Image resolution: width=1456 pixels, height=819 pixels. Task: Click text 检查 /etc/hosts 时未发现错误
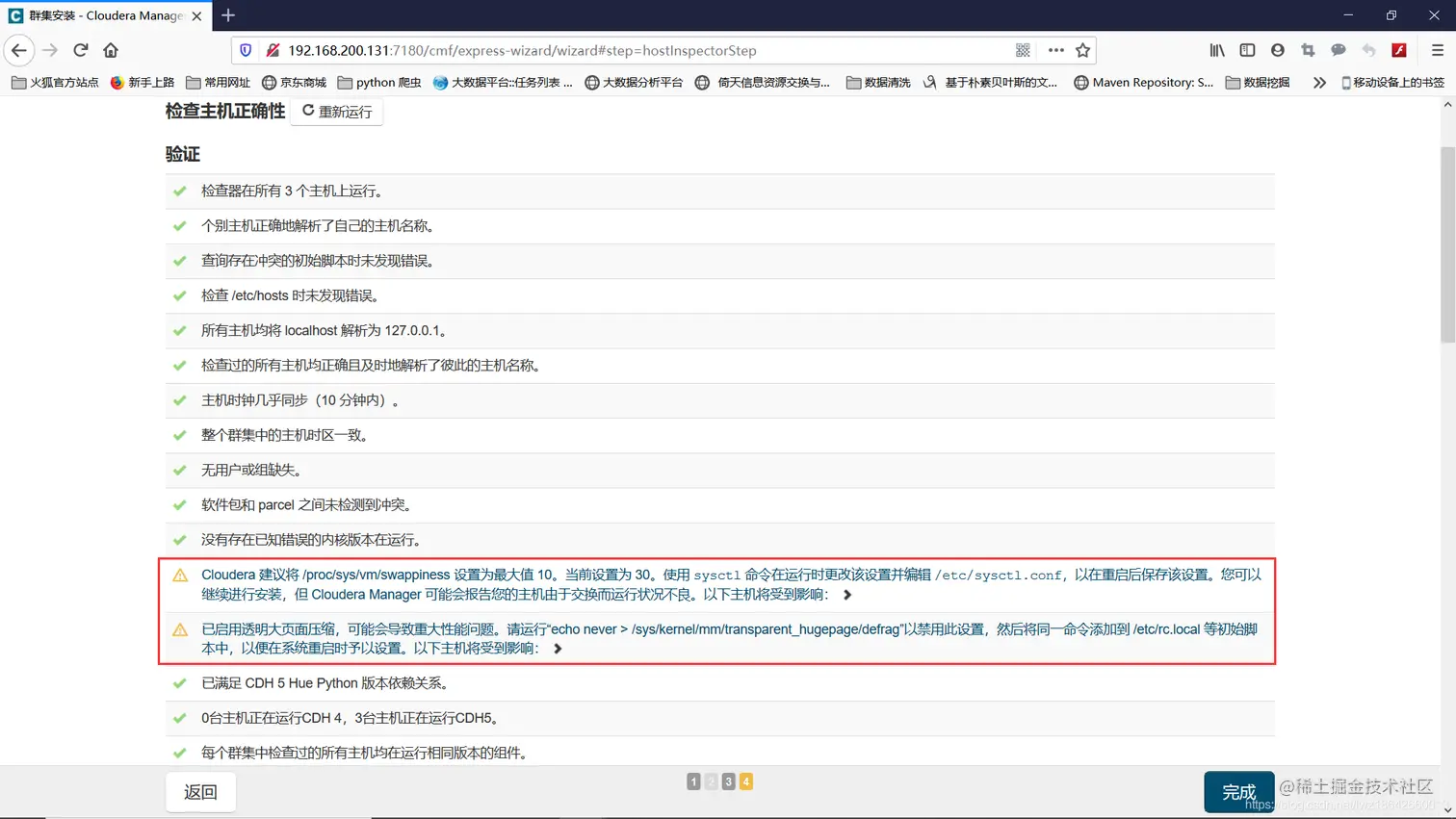click(x=292, y=295)
